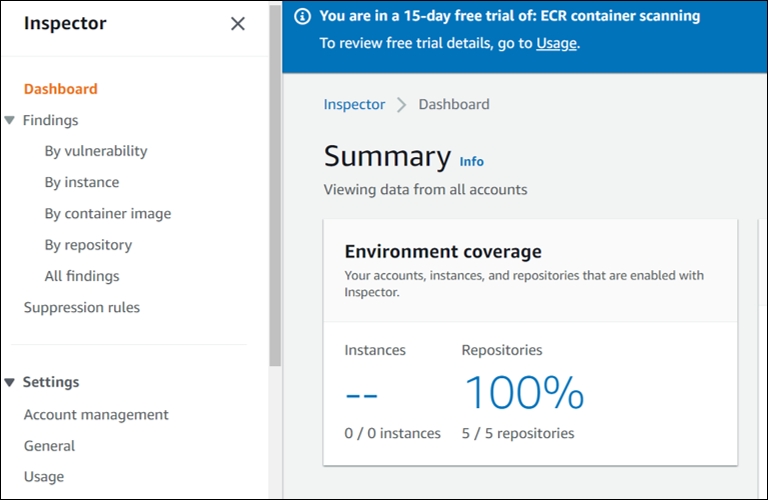Click the Inspector breadcrumb link
768x500 pixels.
pyautogui.click(x=354, y=104)
